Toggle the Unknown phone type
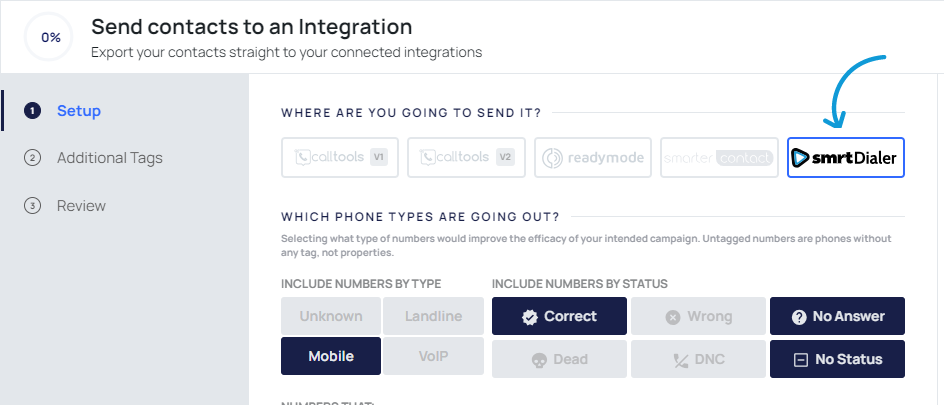This screenshot has width=944, height=405. (x=331, y=316)
